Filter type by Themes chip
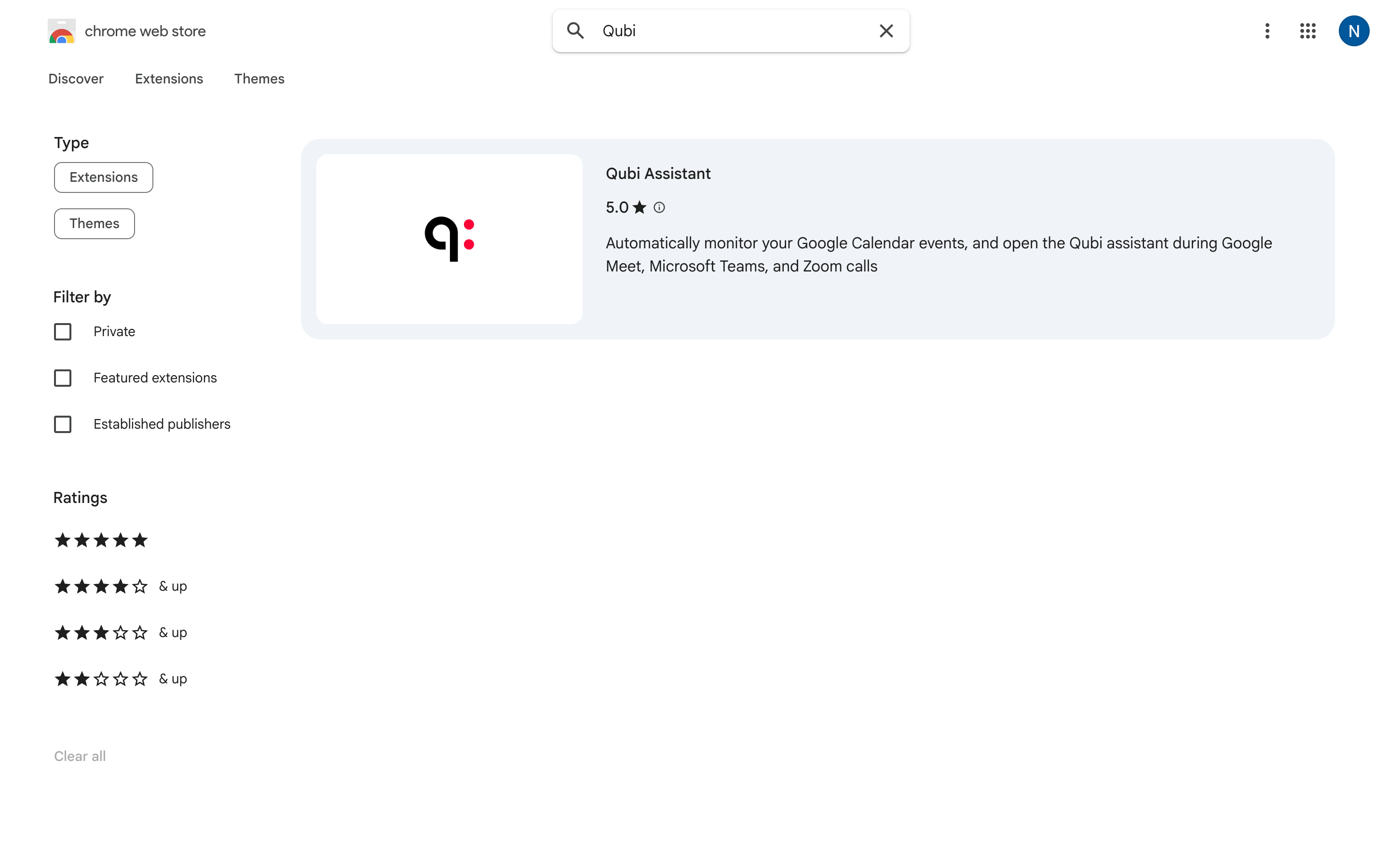The image size is (1389, 868). (94, 224)
